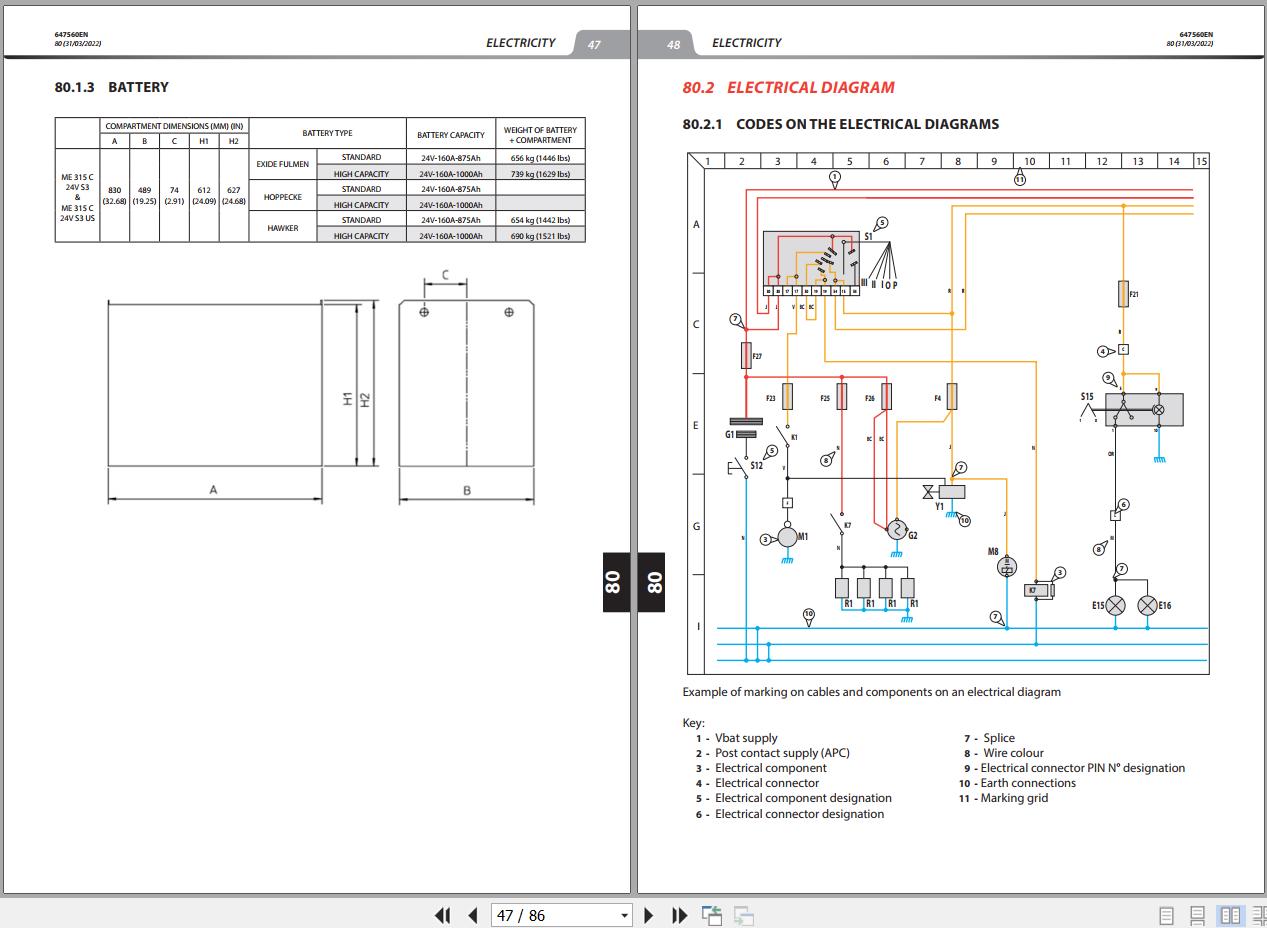This screenshot has height=928, width=1267.
Task: Click the go-forward-in-view-history icon
Action: click(743, 915)
